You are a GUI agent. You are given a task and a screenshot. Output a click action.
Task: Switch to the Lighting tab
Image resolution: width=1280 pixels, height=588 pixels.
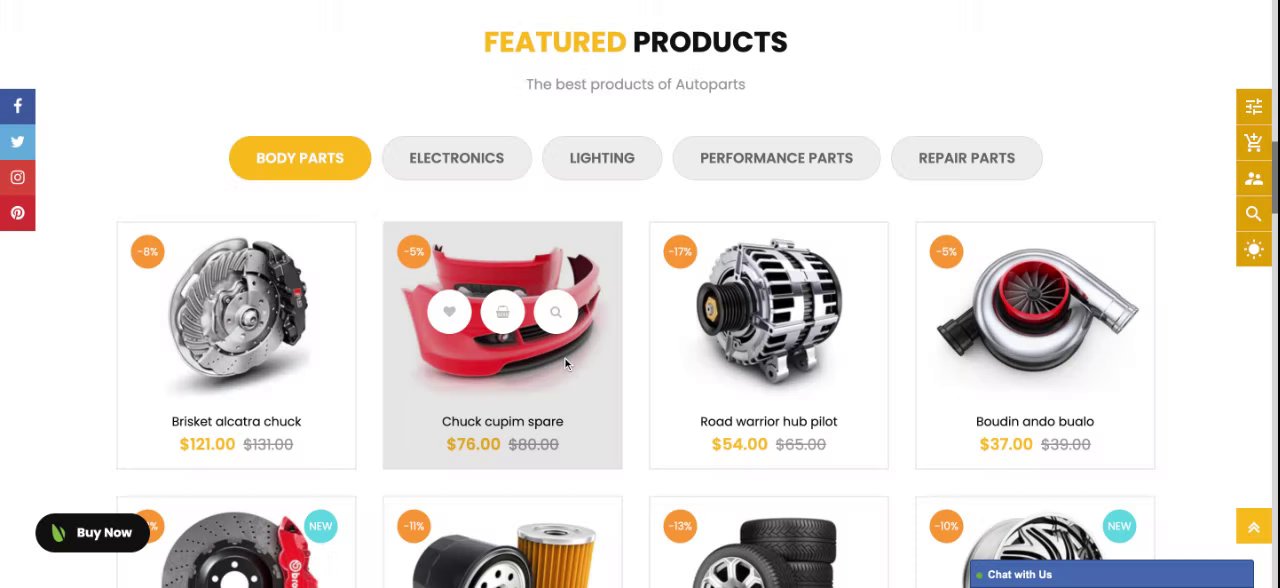pos(602,158)
